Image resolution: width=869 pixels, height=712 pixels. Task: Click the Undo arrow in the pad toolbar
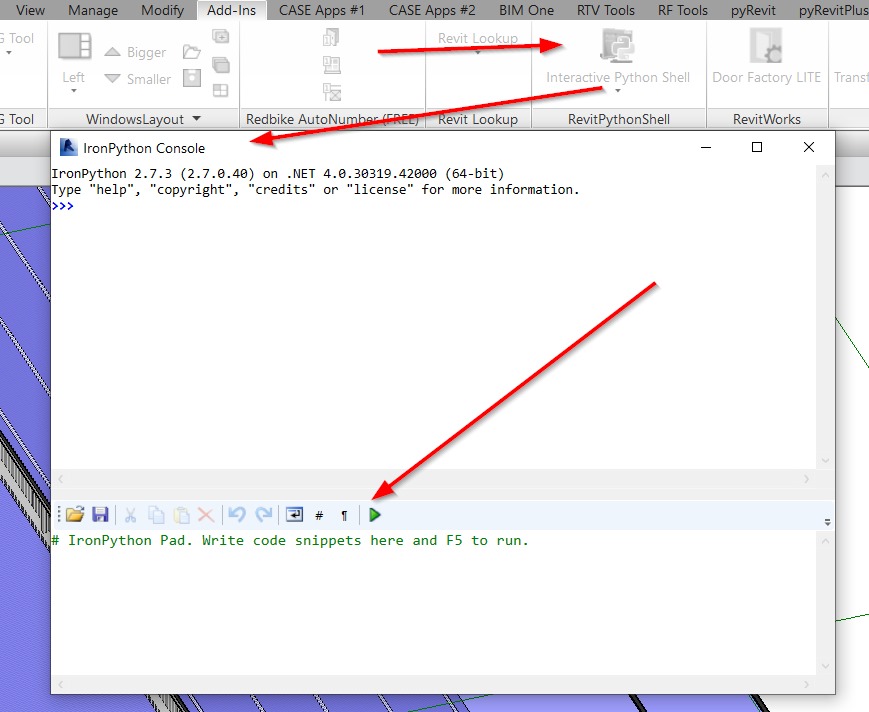237,515
